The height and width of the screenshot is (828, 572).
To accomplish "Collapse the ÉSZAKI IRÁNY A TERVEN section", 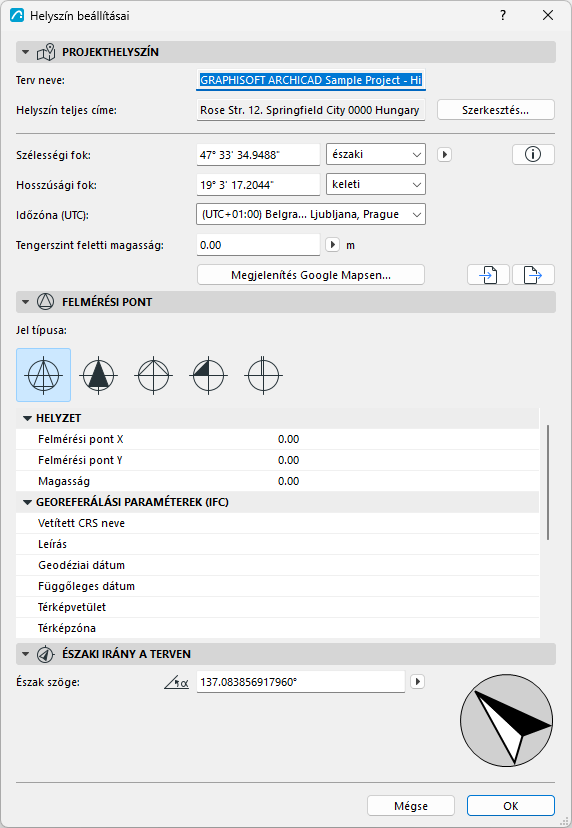I will click(25, 654).
